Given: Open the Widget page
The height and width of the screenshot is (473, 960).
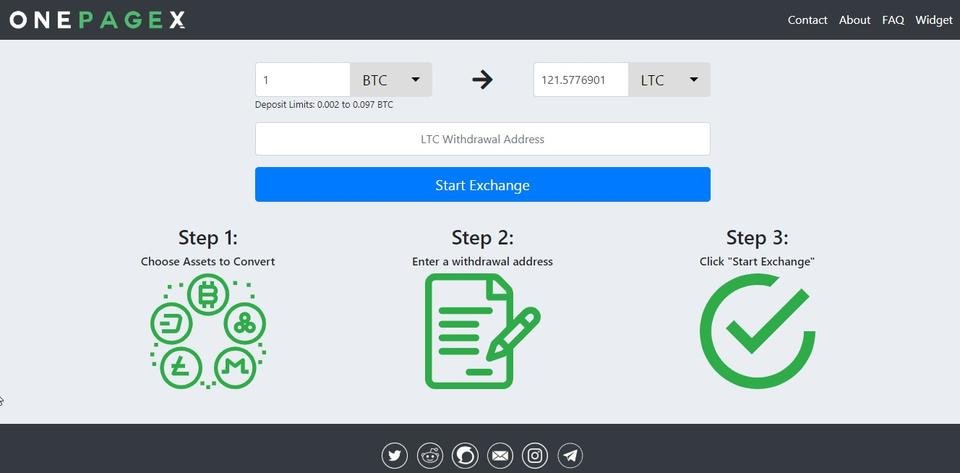Looking at the screenshot, I should [x=934, y=20].
